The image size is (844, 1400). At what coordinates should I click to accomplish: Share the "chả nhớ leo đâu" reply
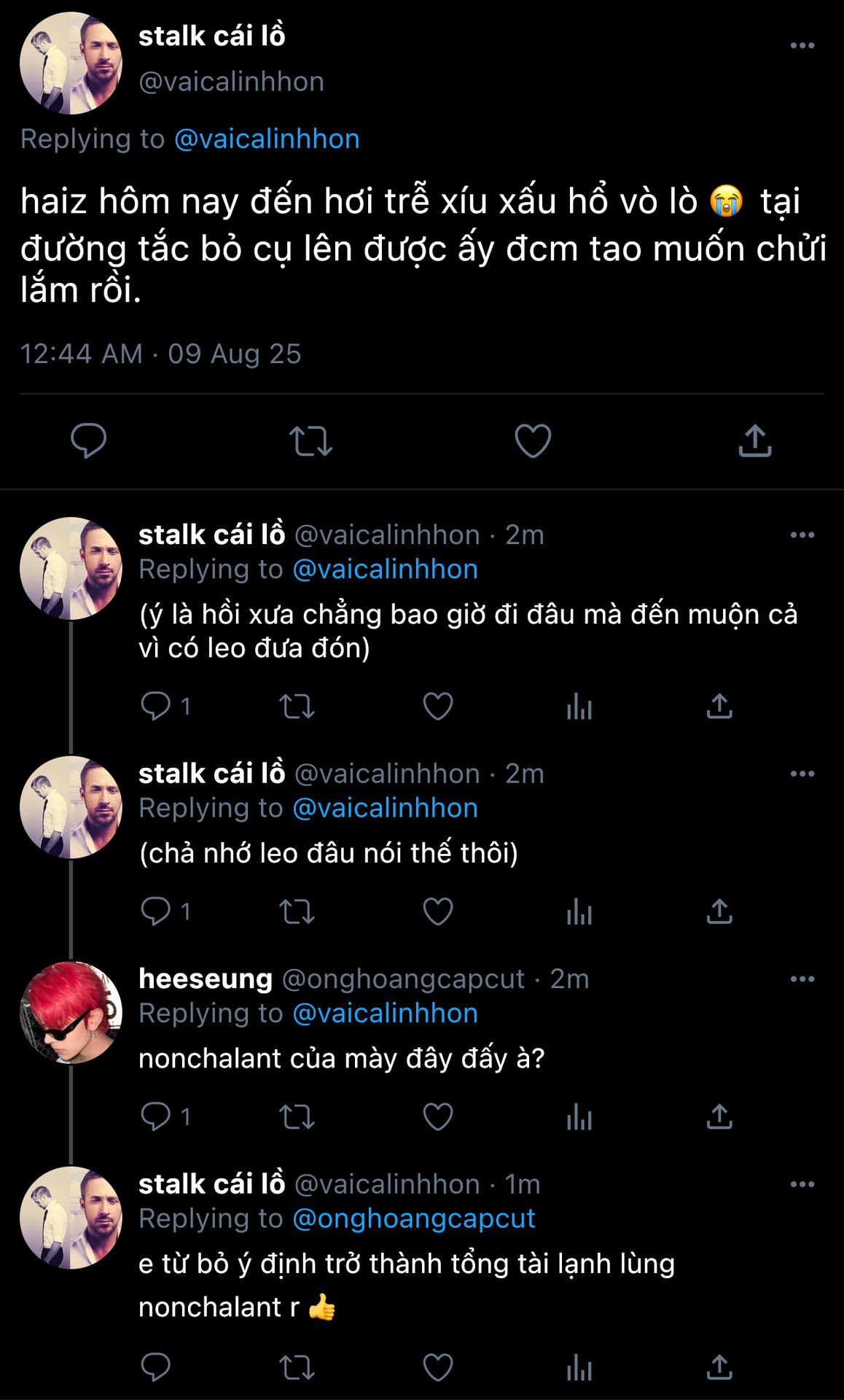pos(719,911)
